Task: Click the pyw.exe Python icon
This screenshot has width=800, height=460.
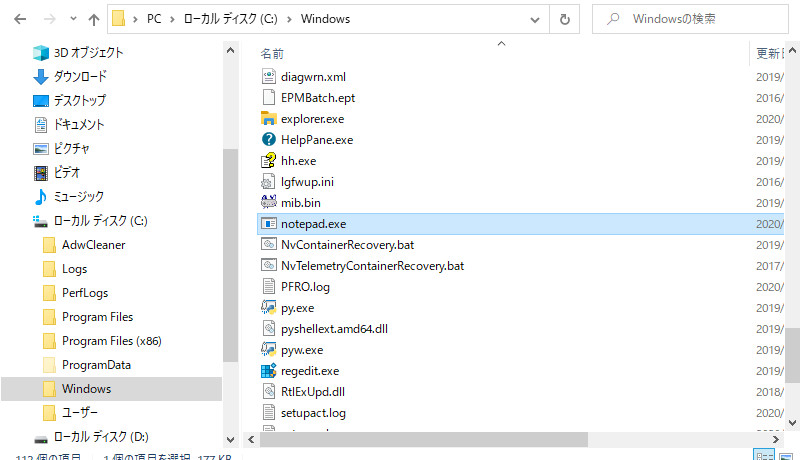Action: click(268, 349)
